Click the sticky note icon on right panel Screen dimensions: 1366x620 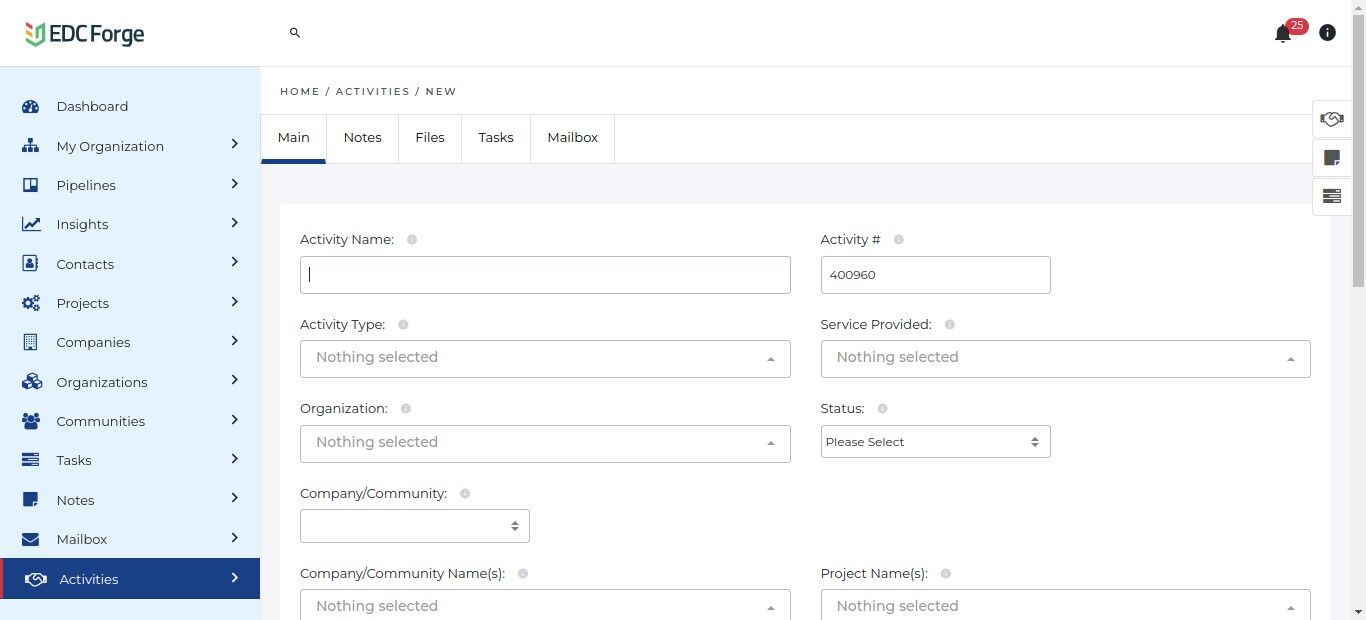coord(1331,158)
